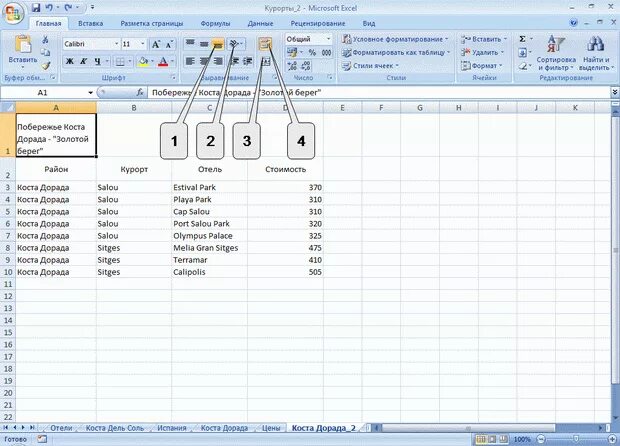Toggle the highlighted bottom align button
This screenshot has height=446, width=620.
[x=218, y=44]
